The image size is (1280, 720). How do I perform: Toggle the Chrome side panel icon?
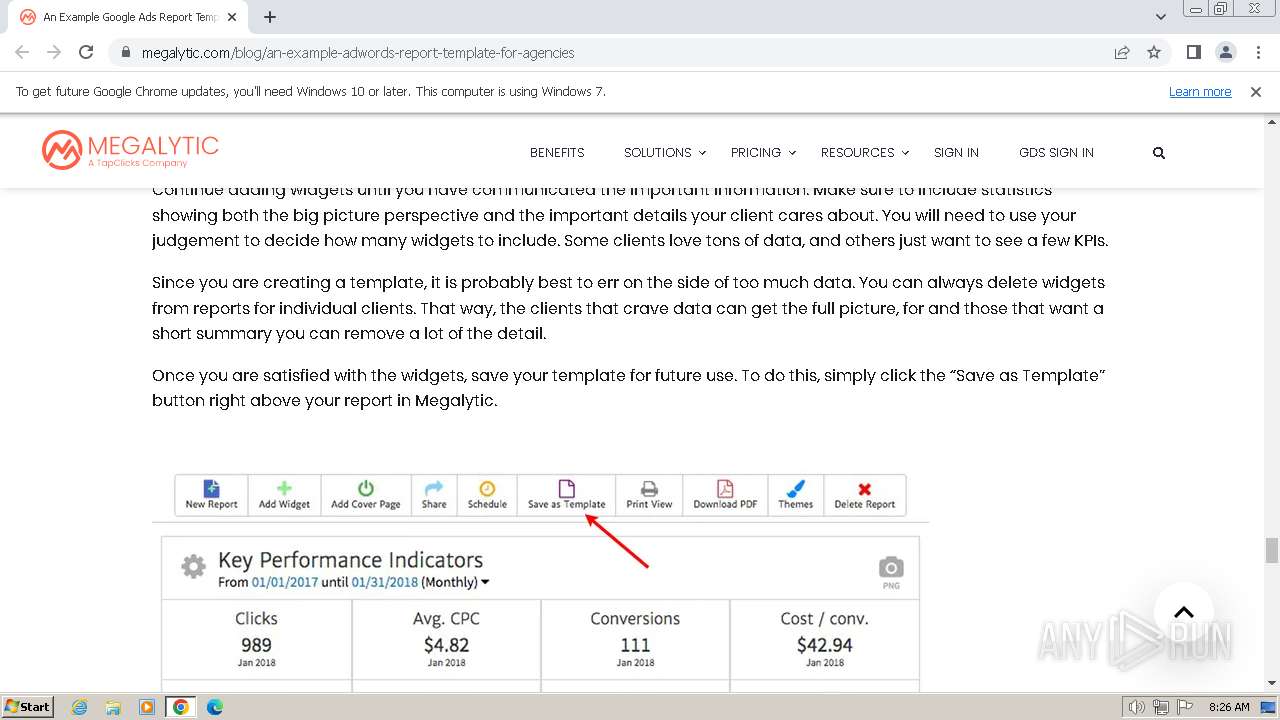click(1193, 52)
